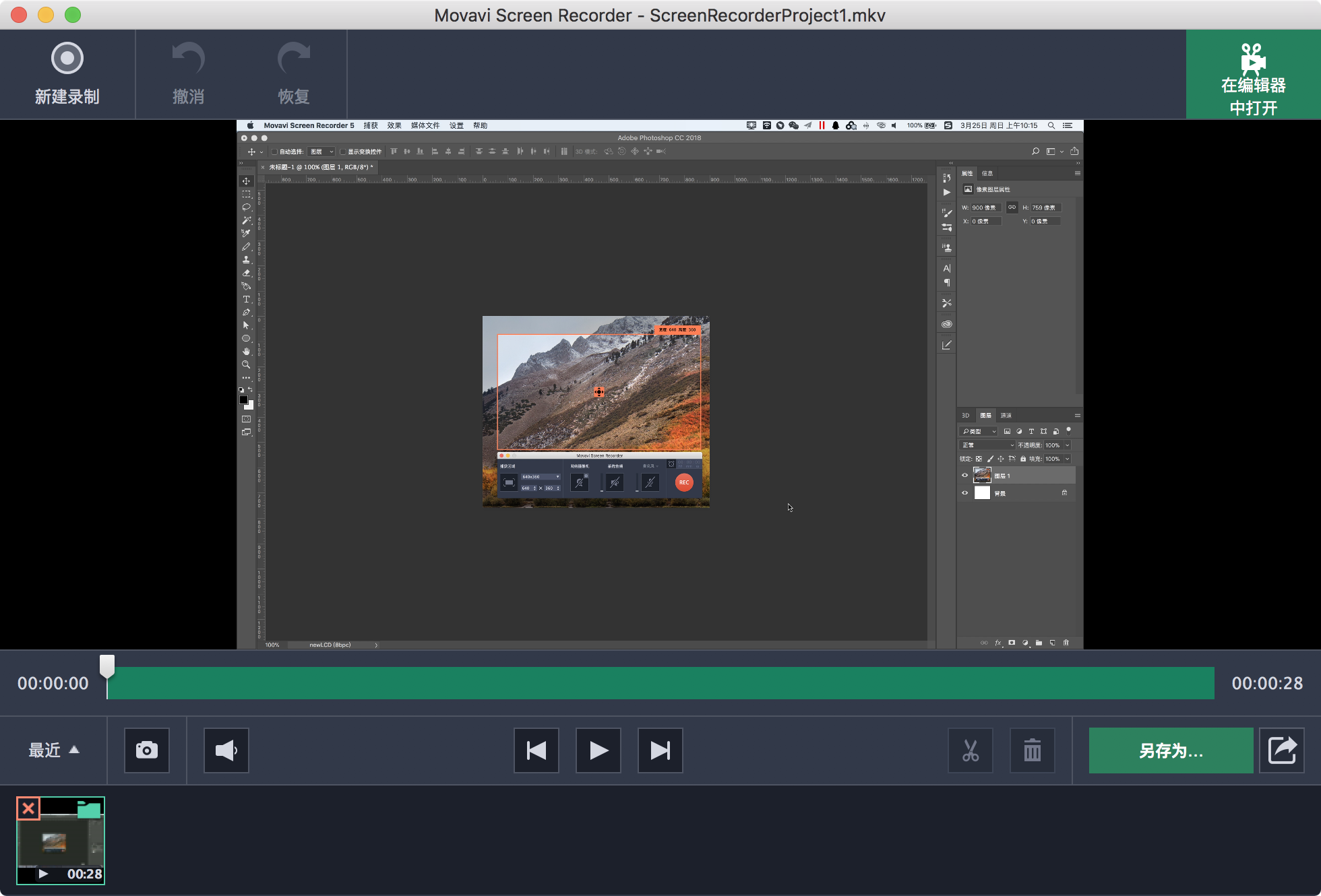Viewport: 1321px width, 896px height.
Task: Play the recorded video
Action: pyautogui.click(x=598, y=750)
